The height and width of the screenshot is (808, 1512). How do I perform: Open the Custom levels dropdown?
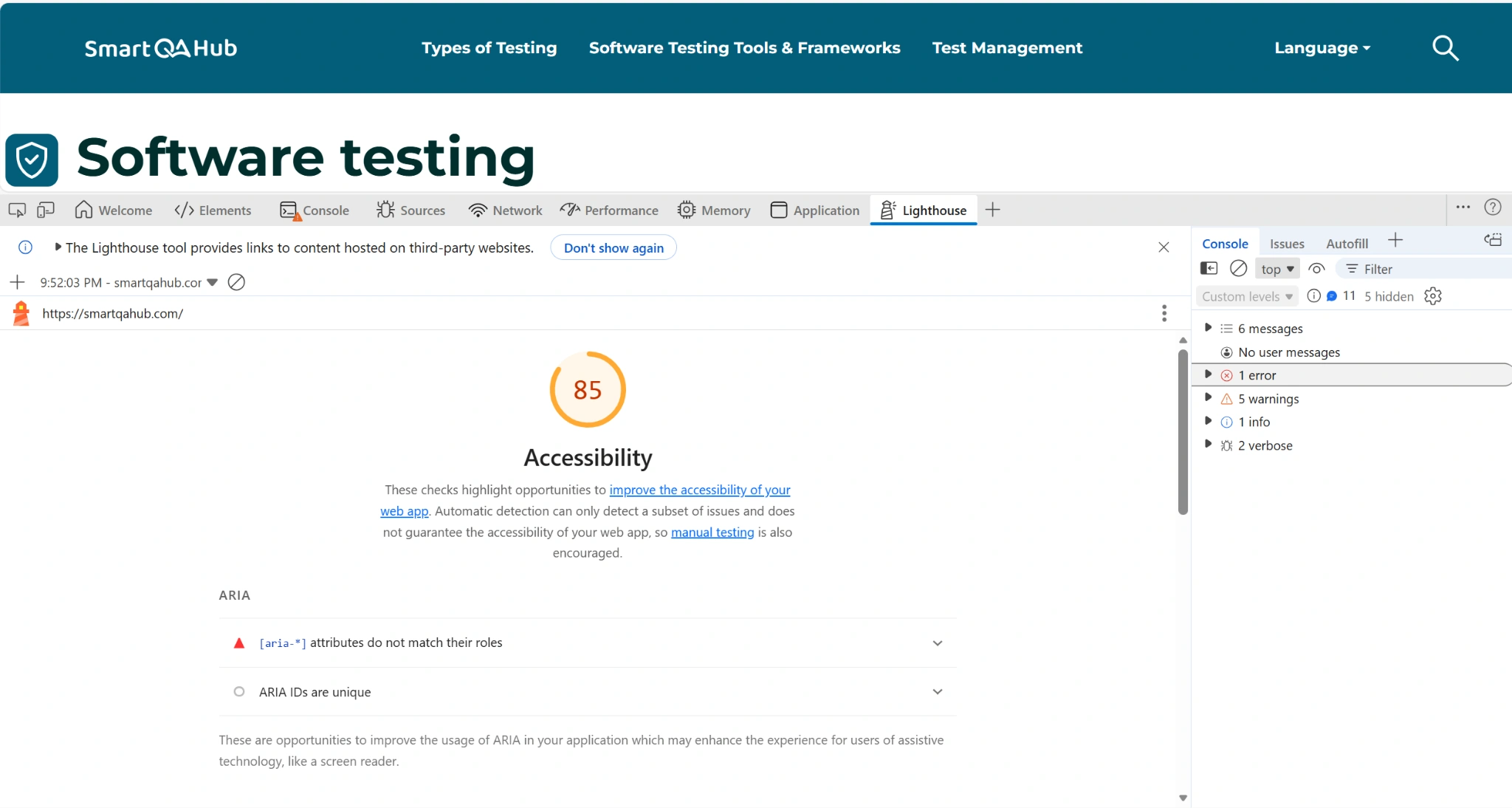coord(1246,295)
